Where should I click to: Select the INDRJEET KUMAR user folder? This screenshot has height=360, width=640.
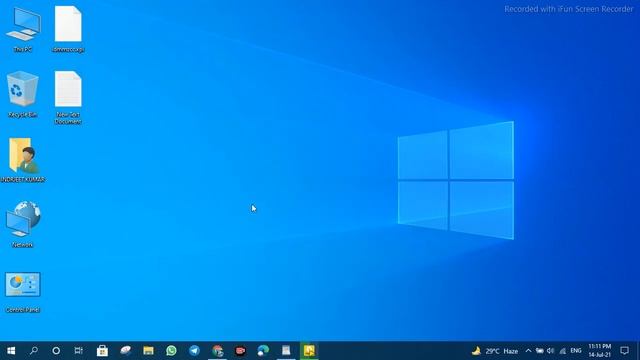pos(22,160)
